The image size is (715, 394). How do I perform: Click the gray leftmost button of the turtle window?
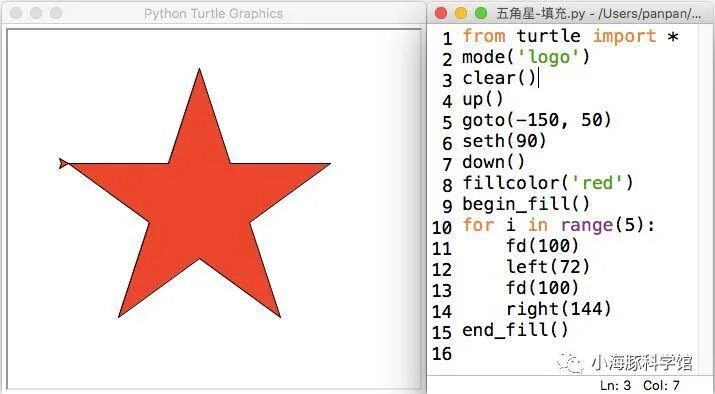[16, 13]
